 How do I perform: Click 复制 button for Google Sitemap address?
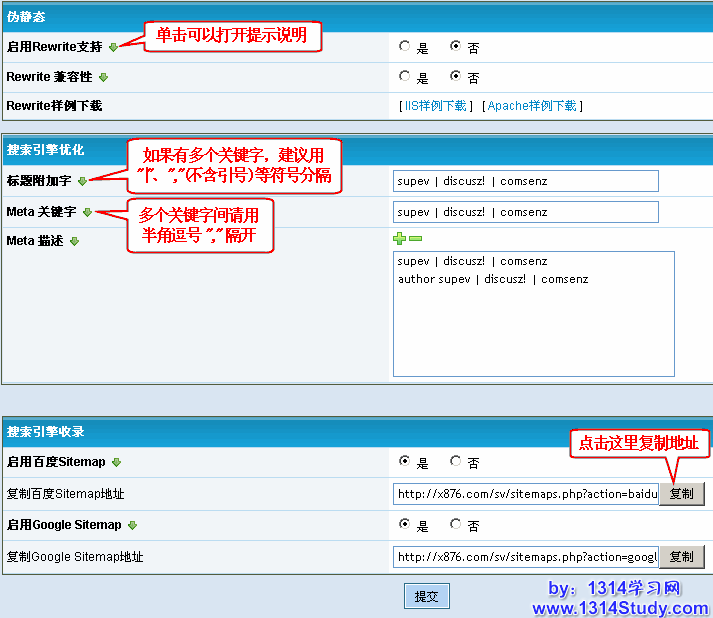[x=681, y=557]
